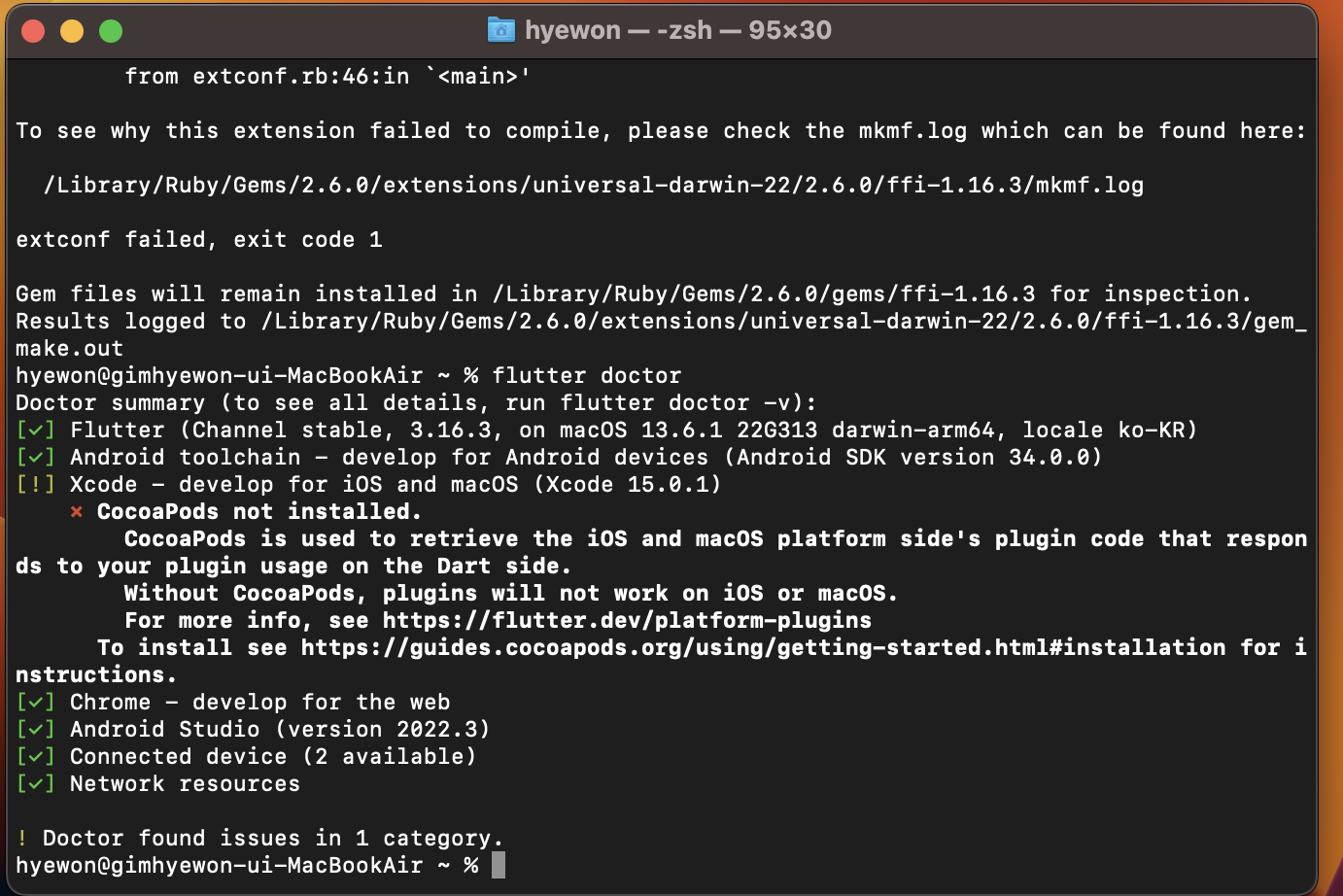Click the warning marker next to Xcode
The image size is (1343, 896).
[36, 484]
